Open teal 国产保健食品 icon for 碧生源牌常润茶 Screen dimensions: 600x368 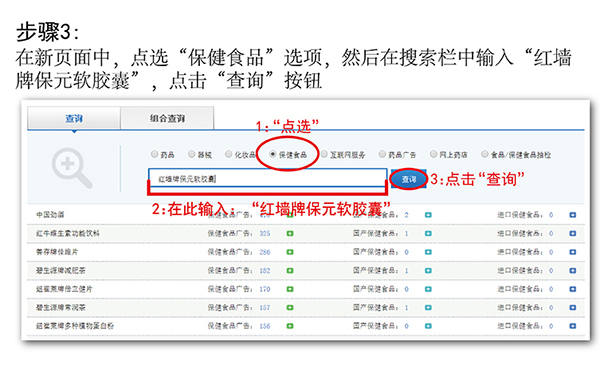428,308
